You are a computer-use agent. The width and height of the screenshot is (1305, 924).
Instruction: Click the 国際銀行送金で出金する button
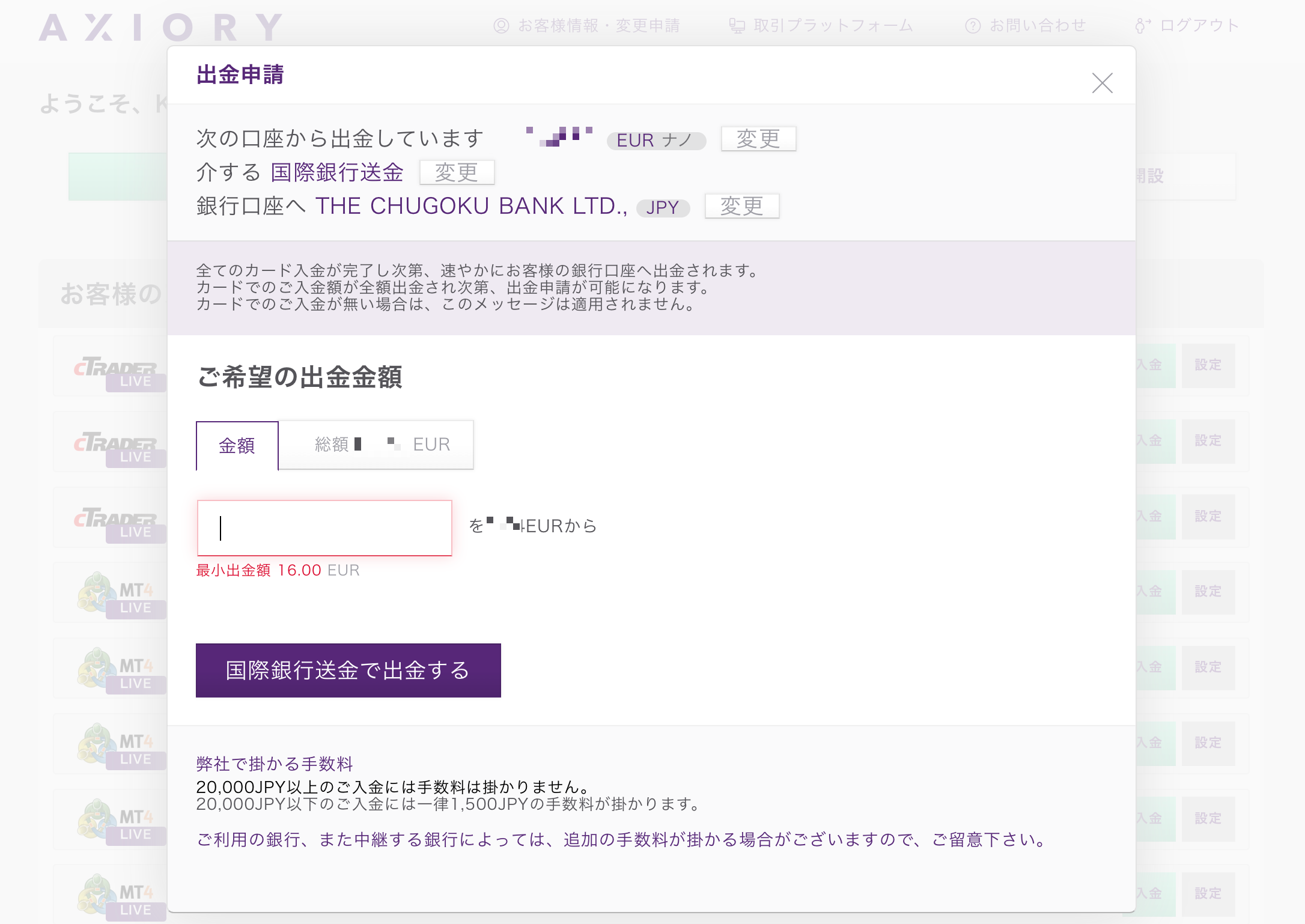(348, 670)
